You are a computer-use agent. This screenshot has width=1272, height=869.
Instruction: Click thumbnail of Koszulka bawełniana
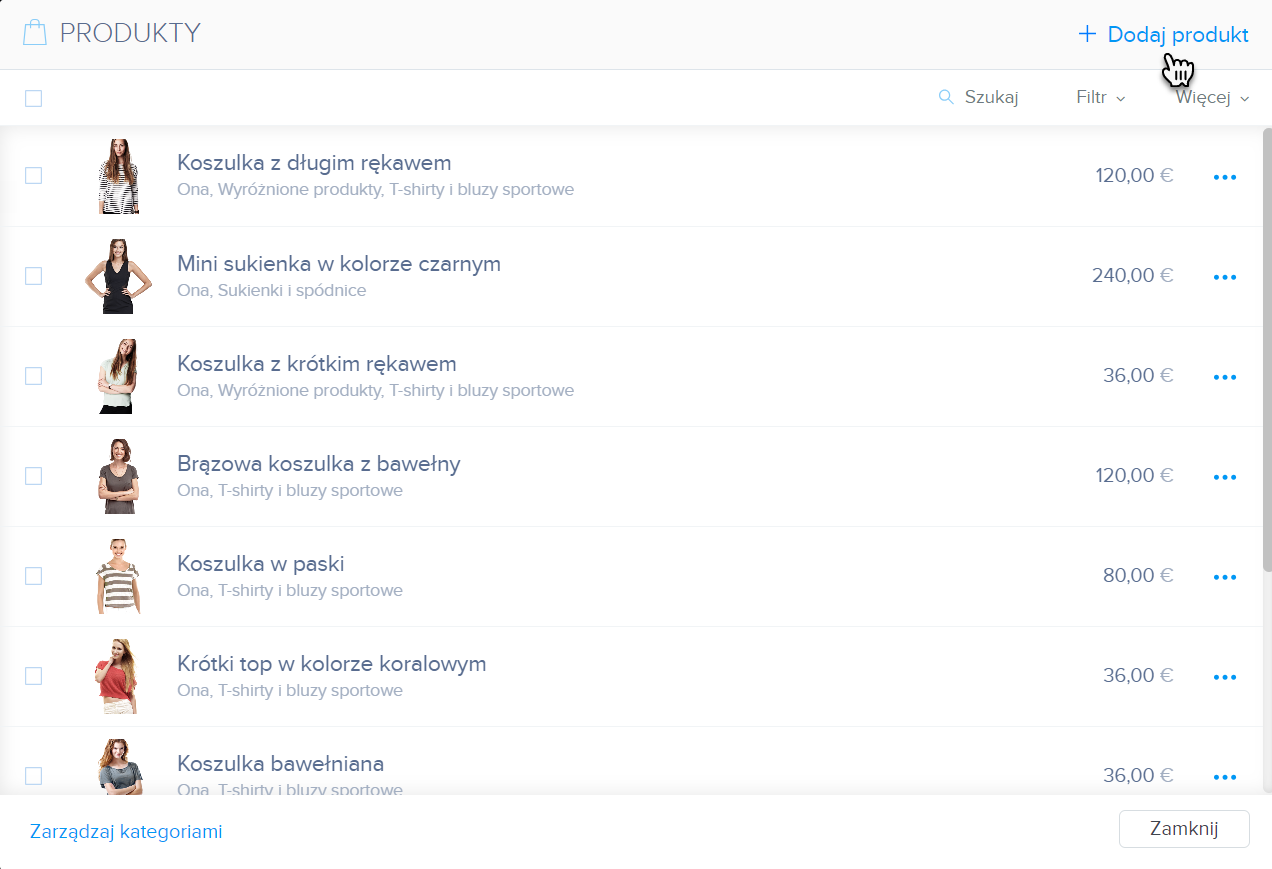(x=119, y=766)
